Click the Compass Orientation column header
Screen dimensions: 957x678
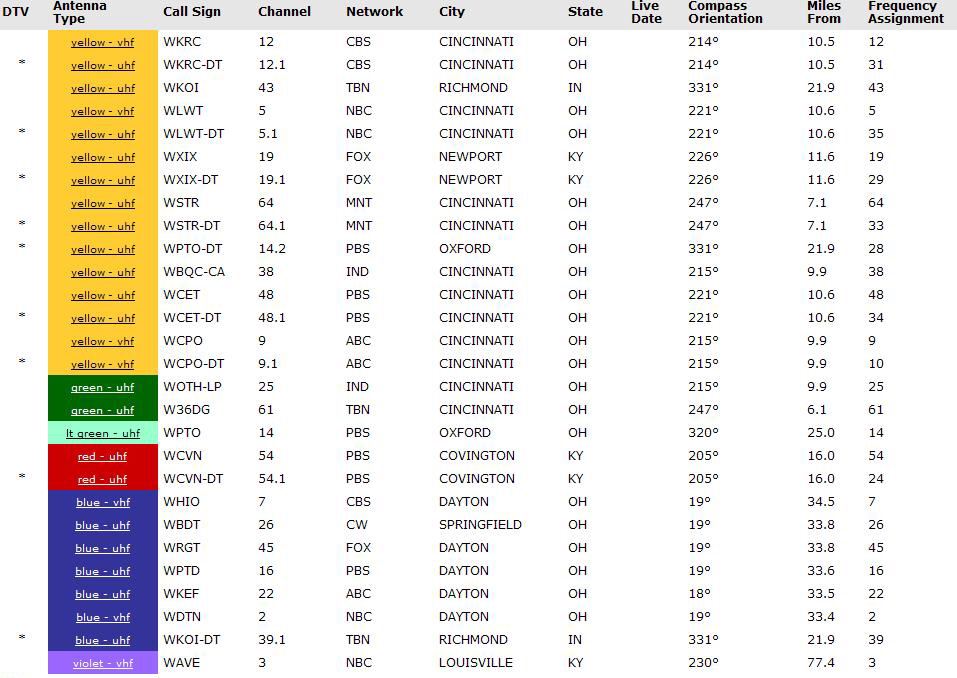pyautogui.click(x=725, y=12)
